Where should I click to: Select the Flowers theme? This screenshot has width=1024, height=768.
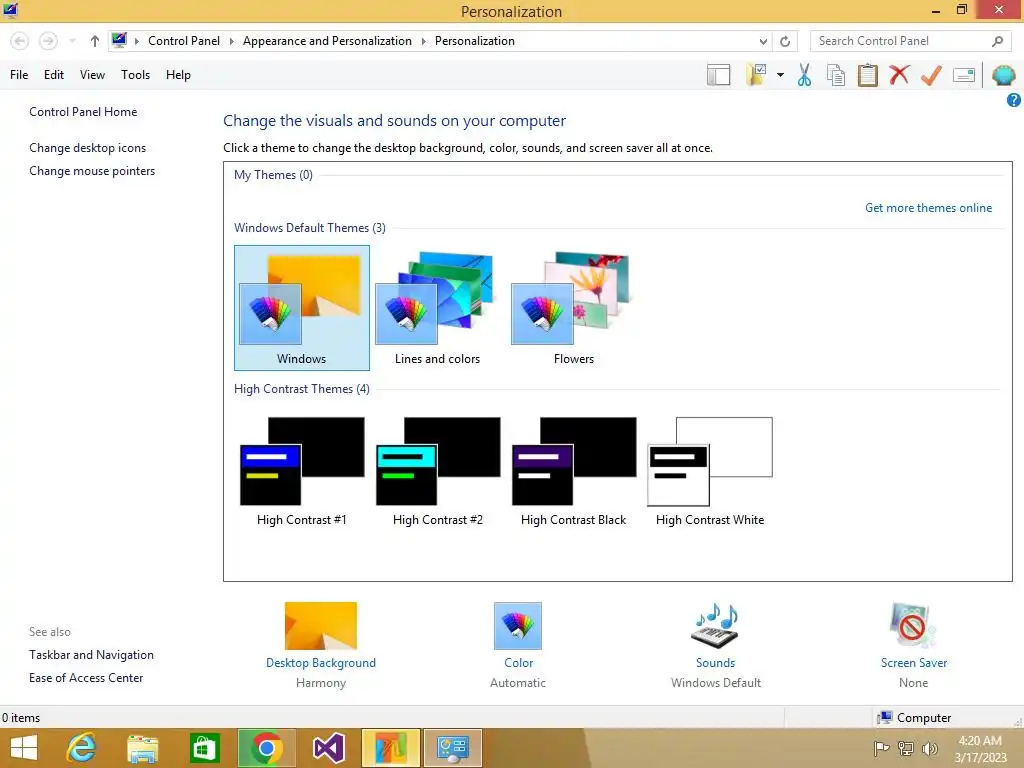(x=573, y=308)
